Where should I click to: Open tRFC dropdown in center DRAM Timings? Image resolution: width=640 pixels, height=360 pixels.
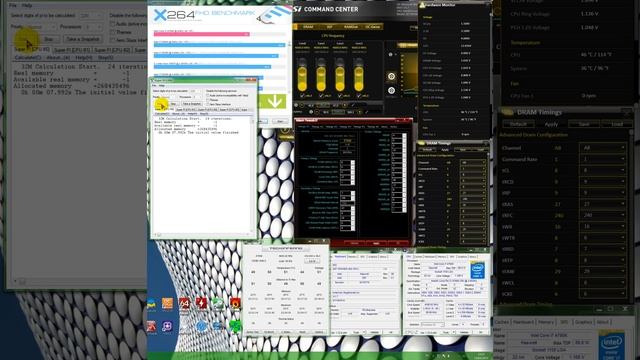click(473, 199)
